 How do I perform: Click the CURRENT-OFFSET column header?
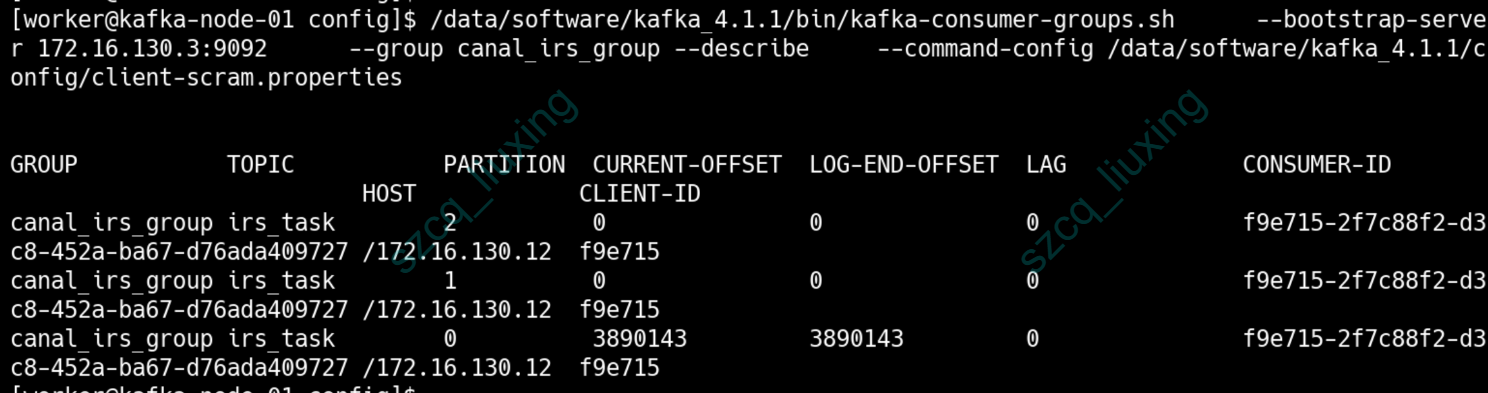point(687,165)
